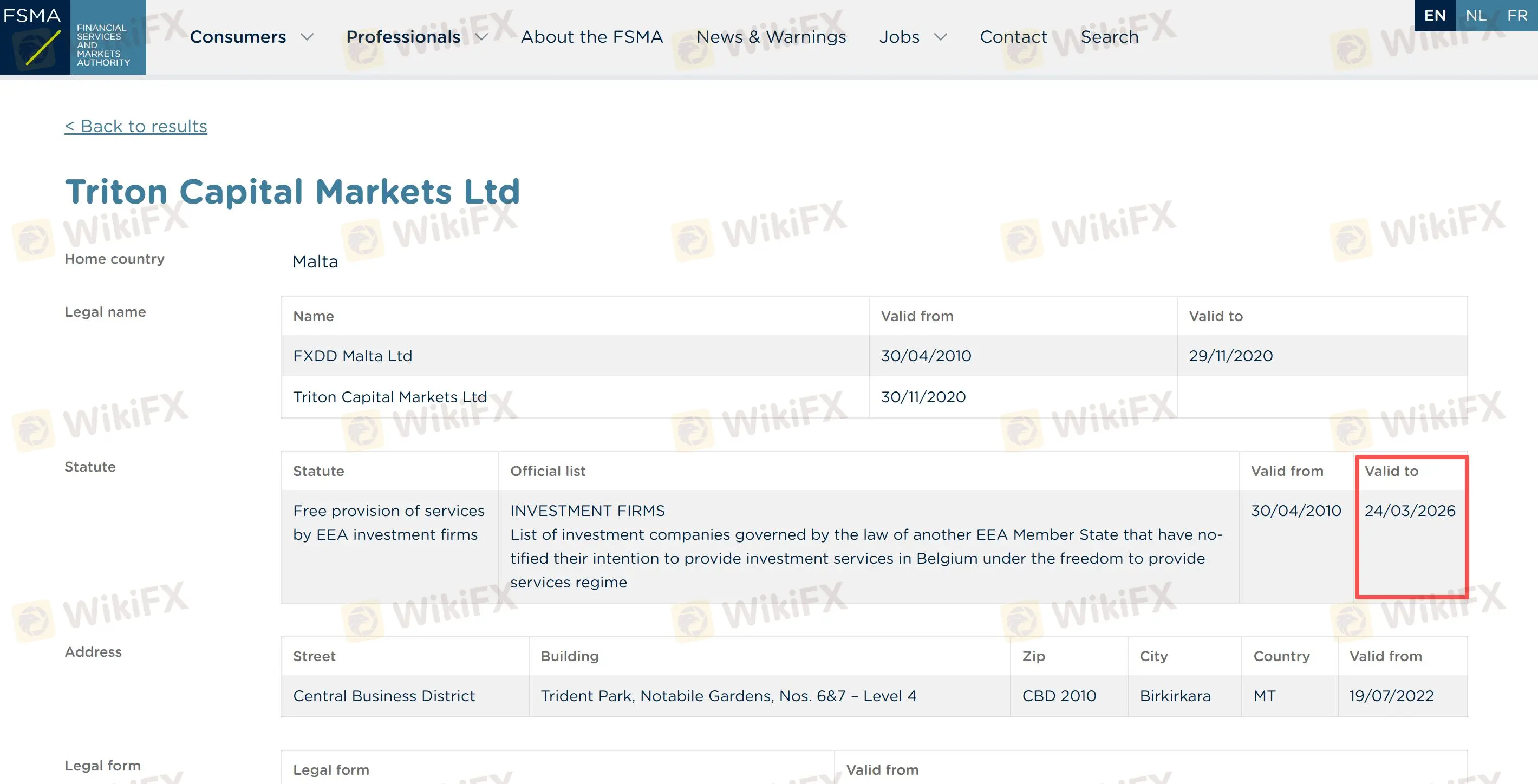The image size is (1538, 784).
Task: Click the Building column header
Action: tap(570, 656)
